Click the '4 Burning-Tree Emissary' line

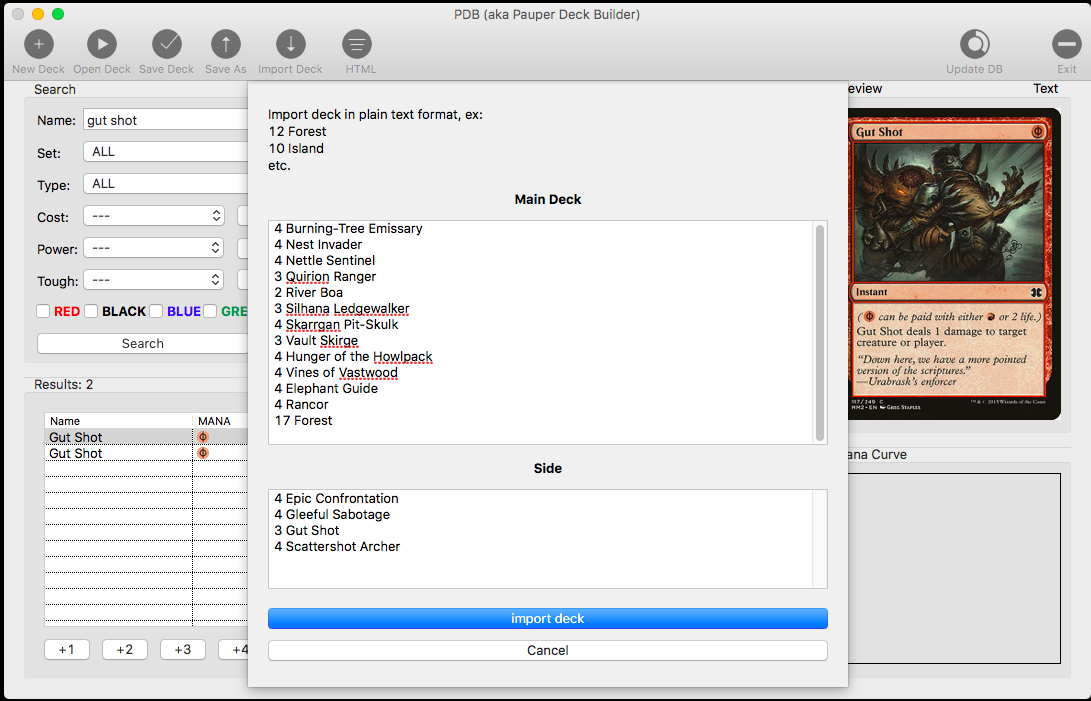348,228
